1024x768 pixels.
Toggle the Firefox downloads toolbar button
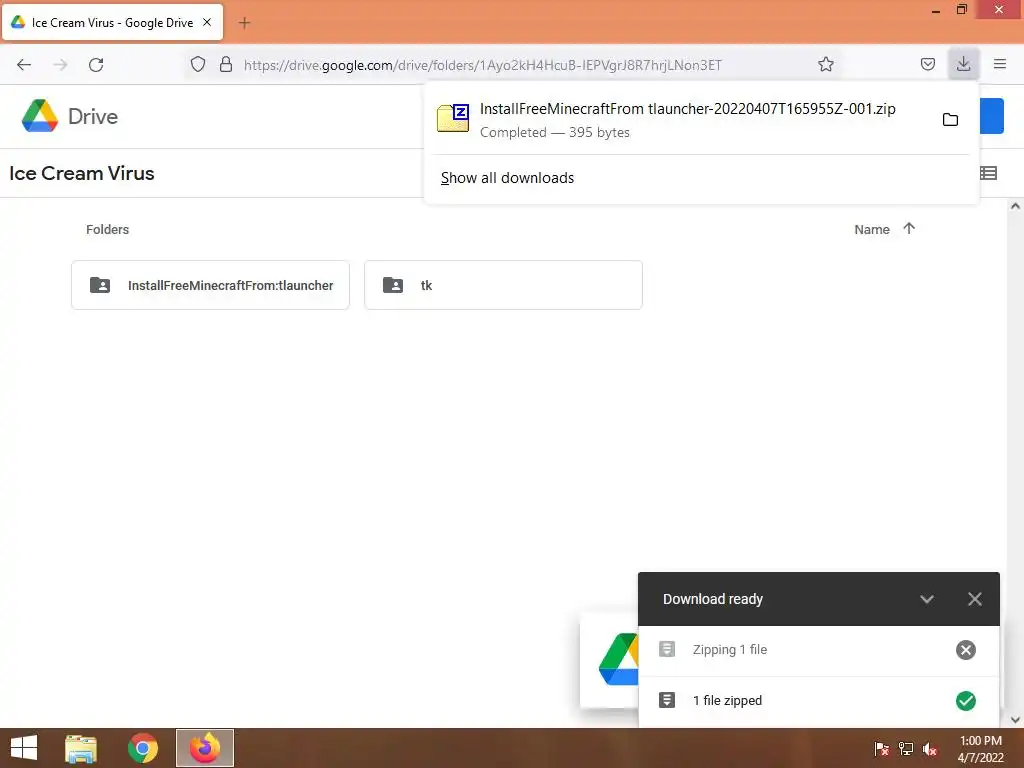(963, 64)
